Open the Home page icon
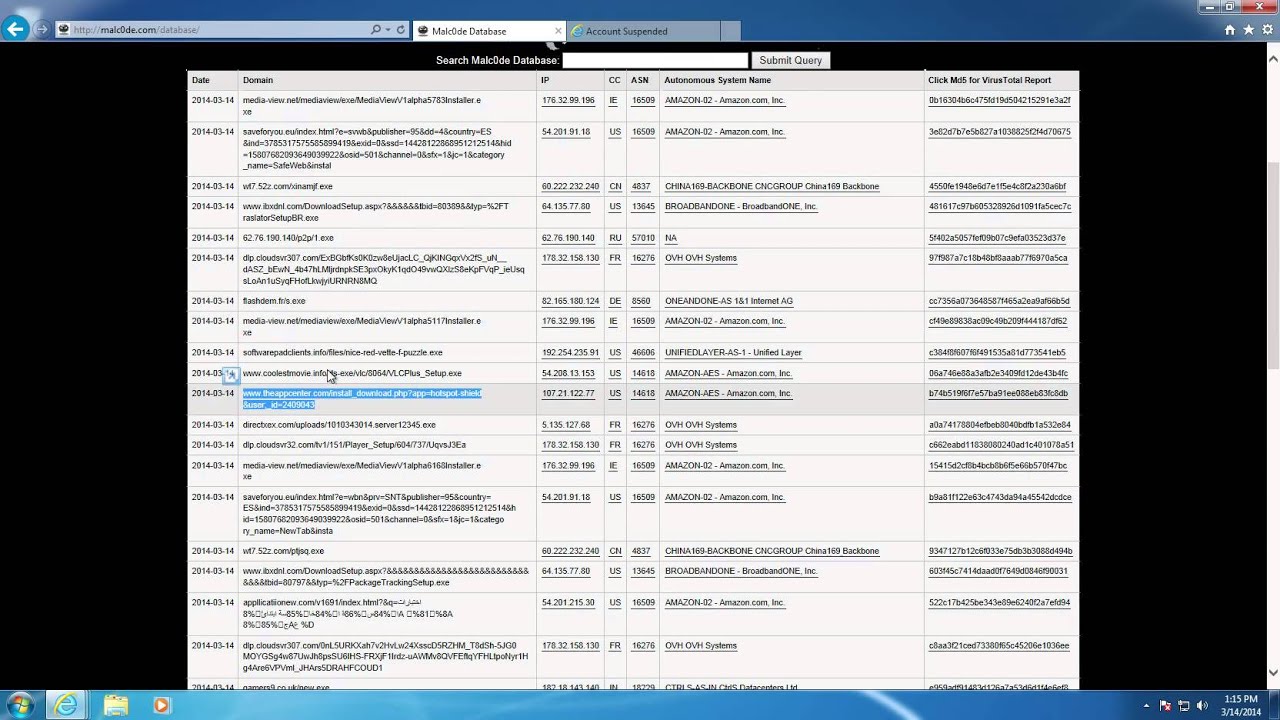The height and width of the screenshot is (720, 1280). coord(1230,30)
